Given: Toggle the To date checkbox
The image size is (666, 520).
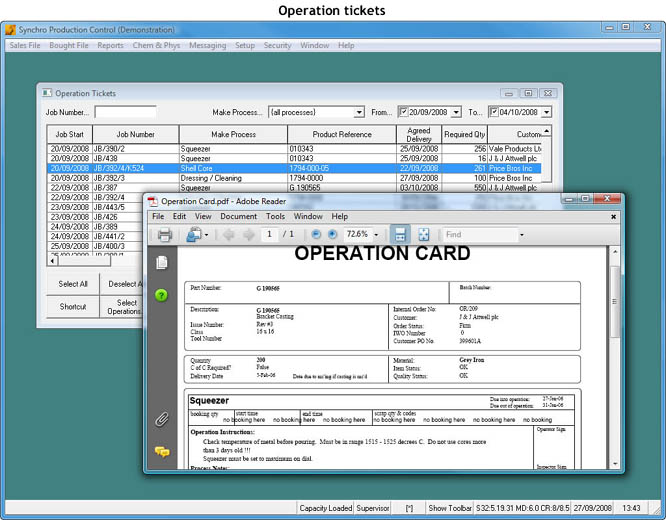Looking at the screenshot, I should click(x=494, y=112).
